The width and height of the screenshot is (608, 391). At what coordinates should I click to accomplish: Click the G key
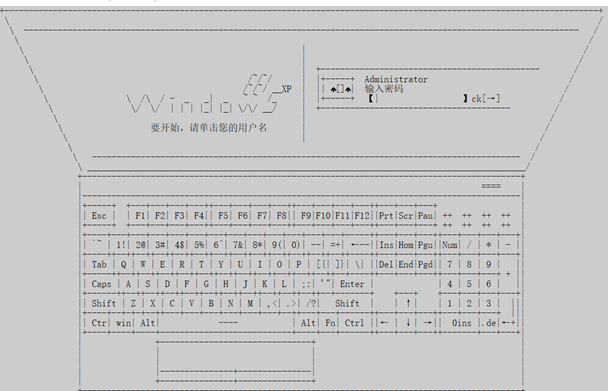point(206,284)
